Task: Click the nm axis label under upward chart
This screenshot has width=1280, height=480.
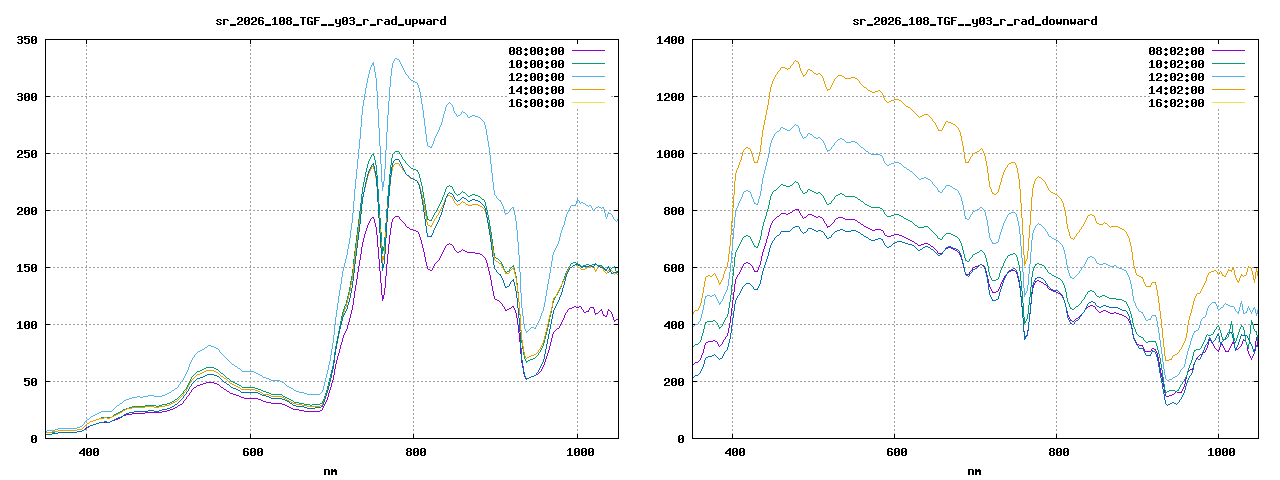Action: (x=331, y=471)
